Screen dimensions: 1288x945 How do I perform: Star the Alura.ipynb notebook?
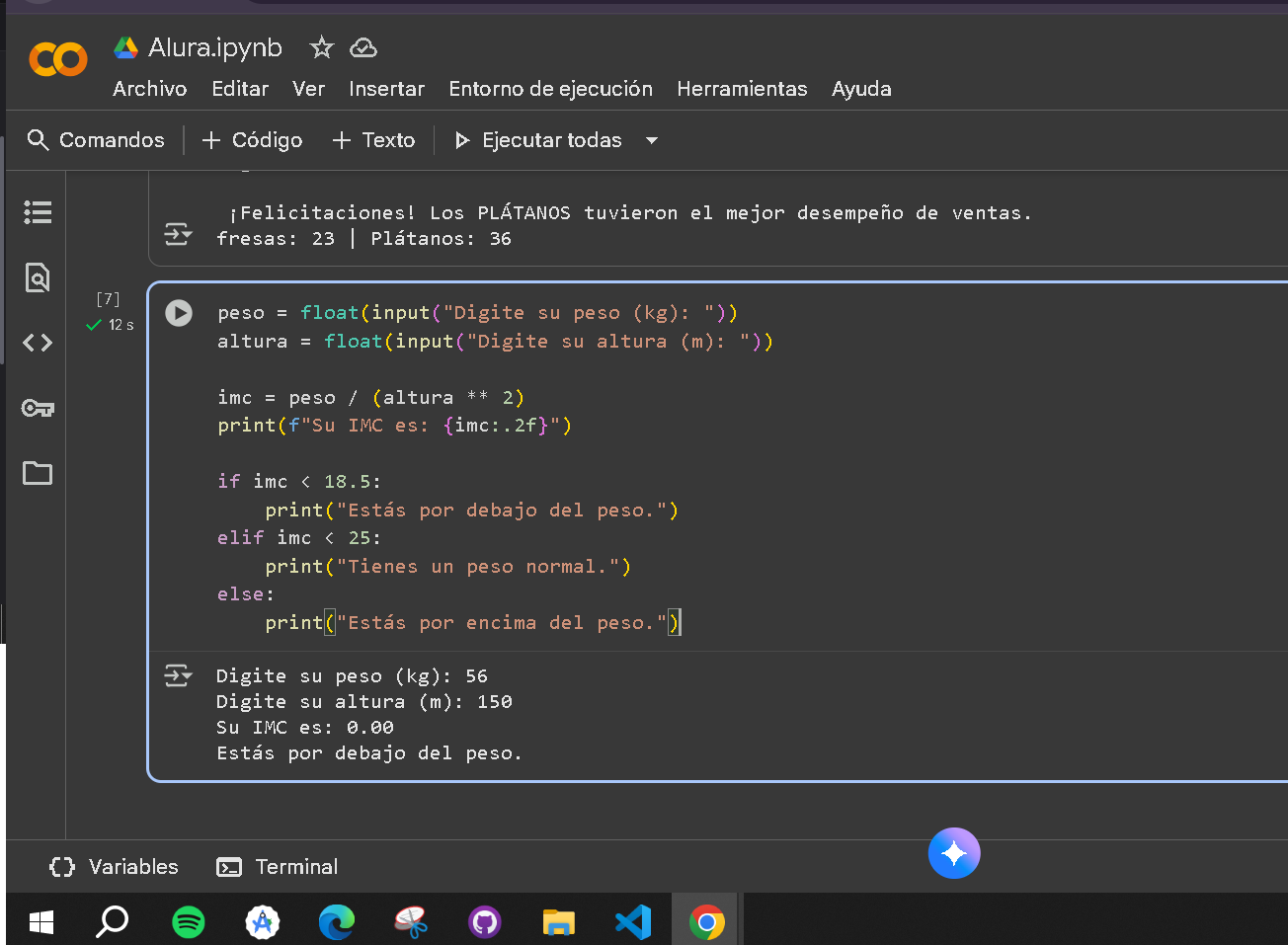(x=321, y=47)
